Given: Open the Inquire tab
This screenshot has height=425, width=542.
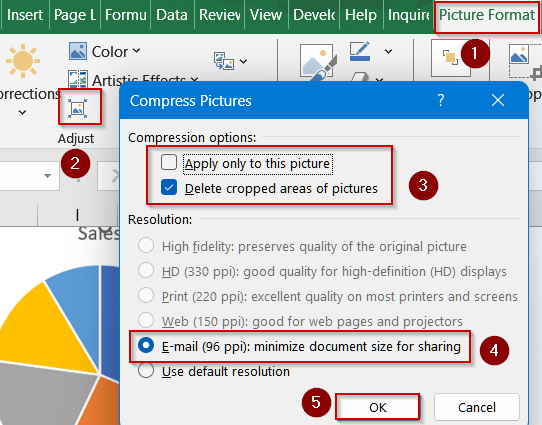Looking at the screenshot, I should point(409,15).
